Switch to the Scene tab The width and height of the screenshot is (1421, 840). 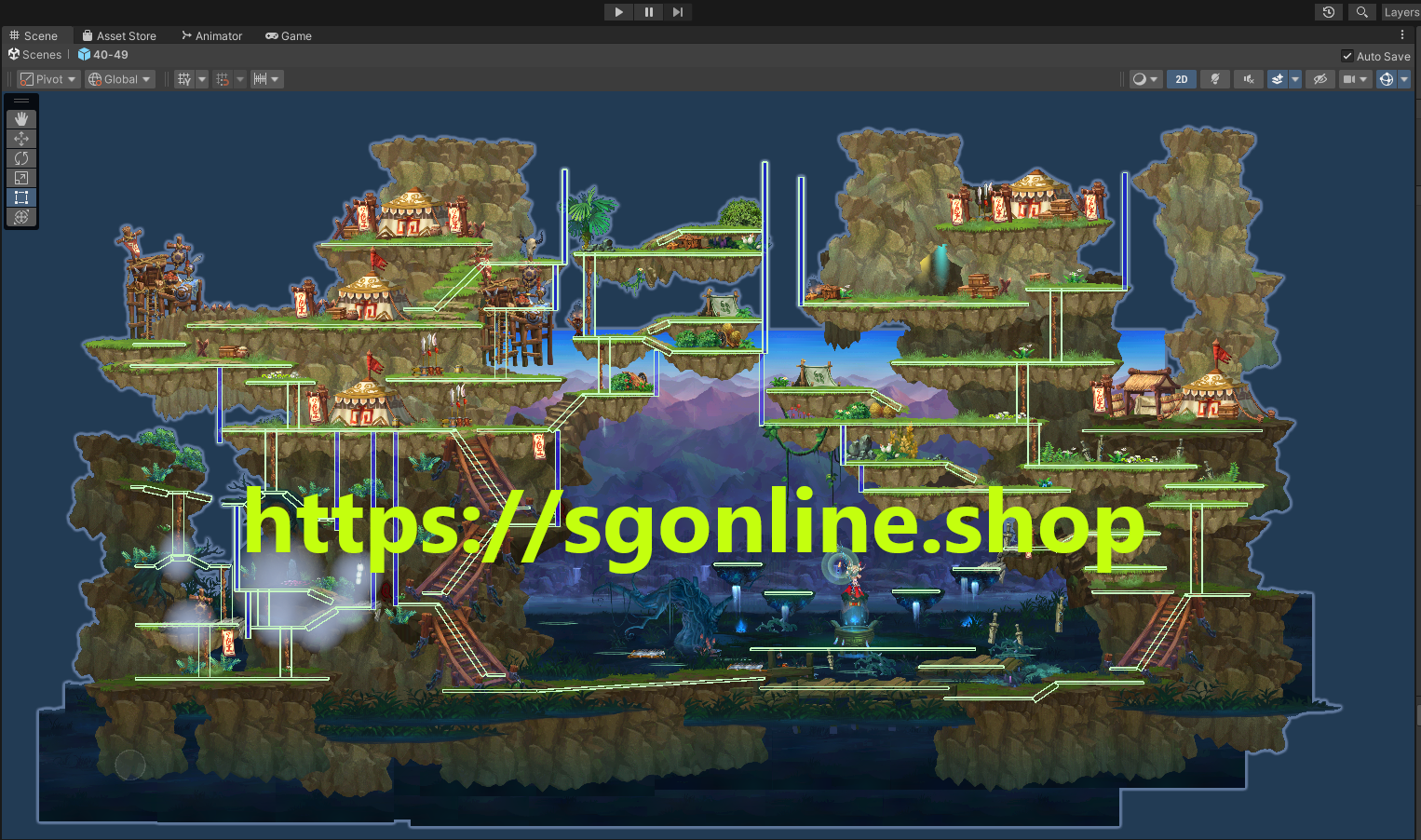[x=34, y=35]
